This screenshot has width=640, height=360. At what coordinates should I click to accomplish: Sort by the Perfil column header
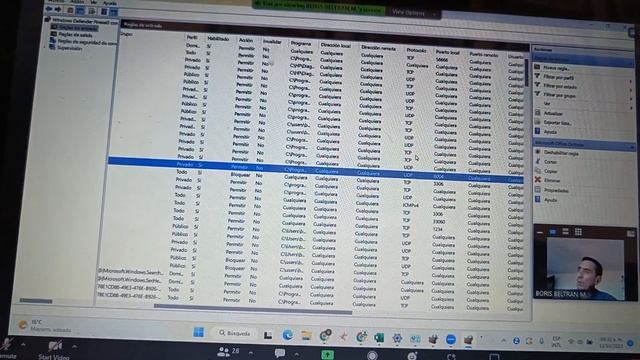pyautogui.click(x=192, y=37)
